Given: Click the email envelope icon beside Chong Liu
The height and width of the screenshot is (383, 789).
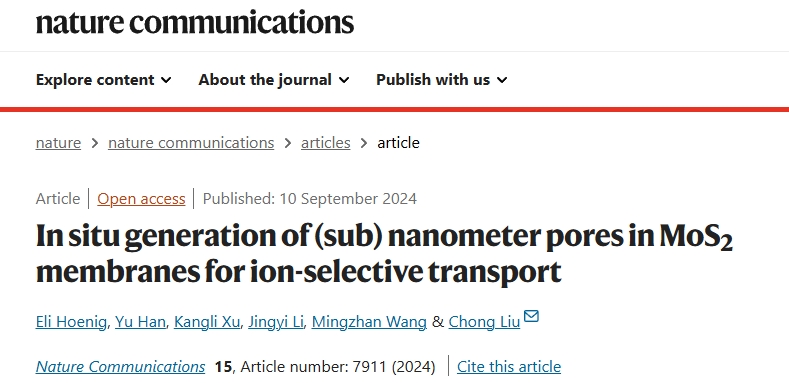Looking at the screenshot, I should (x=531, y=316).
